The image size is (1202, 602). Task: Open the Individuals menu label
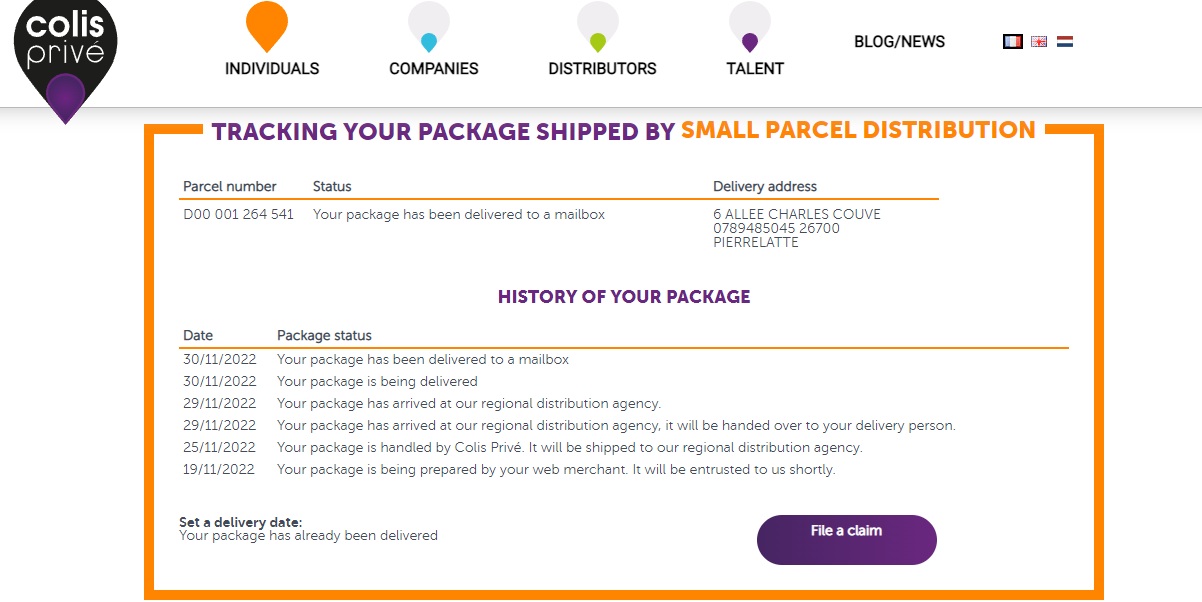point(272,69)
